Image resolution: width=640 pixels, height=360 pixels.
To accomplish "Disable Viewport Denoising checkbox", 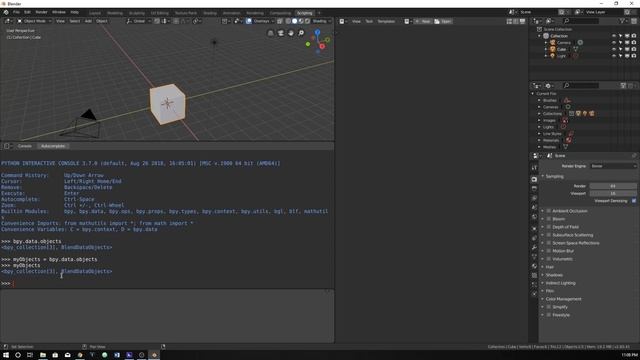I will [x=634, y=201].
